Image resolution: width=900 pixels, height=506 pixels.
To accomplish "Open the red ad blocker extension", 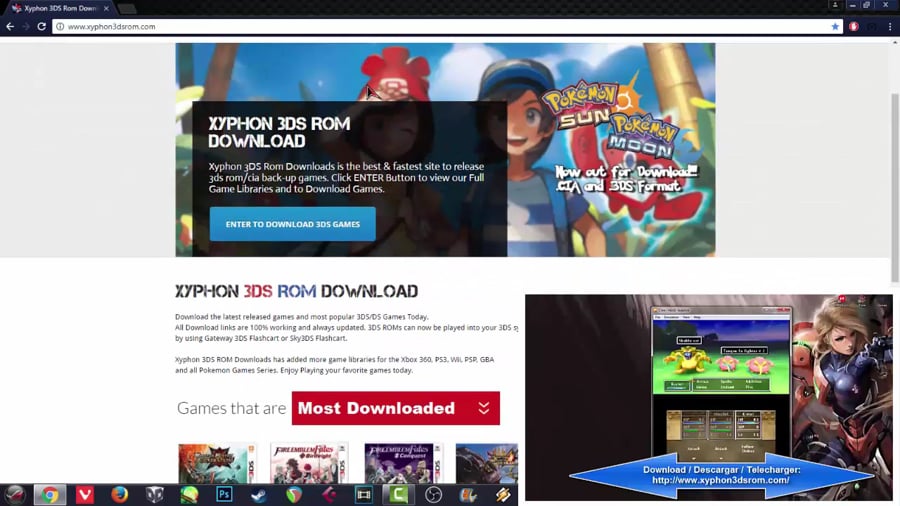I will (854, 26).
